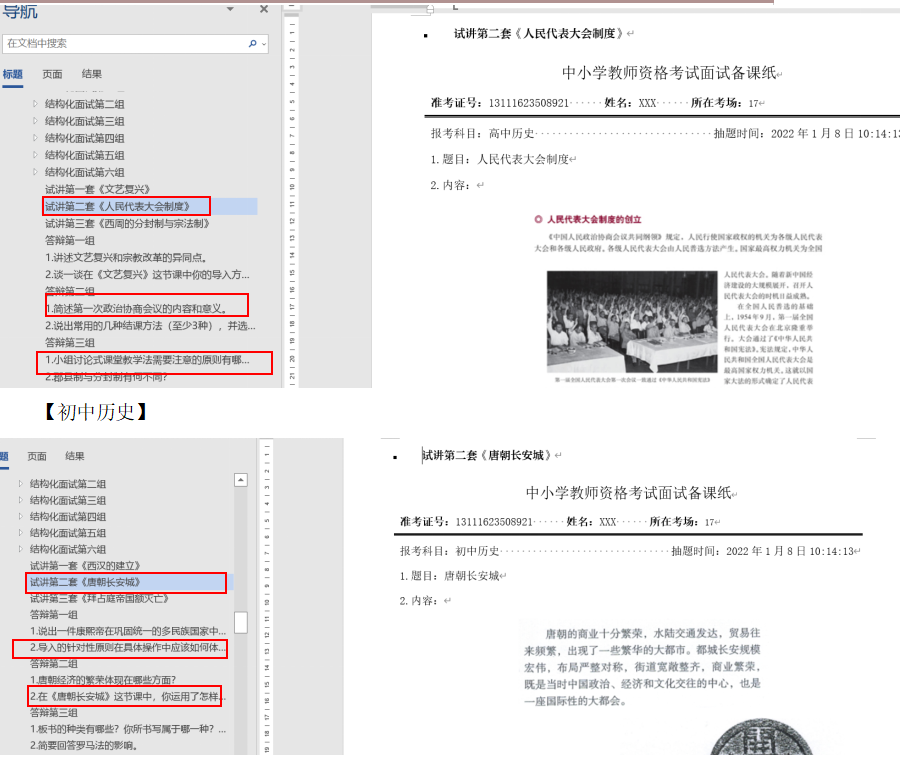Click the scrollbar thumb in lower navigation pane
This screenshot has width=900, height=761.
coord(240,622)
